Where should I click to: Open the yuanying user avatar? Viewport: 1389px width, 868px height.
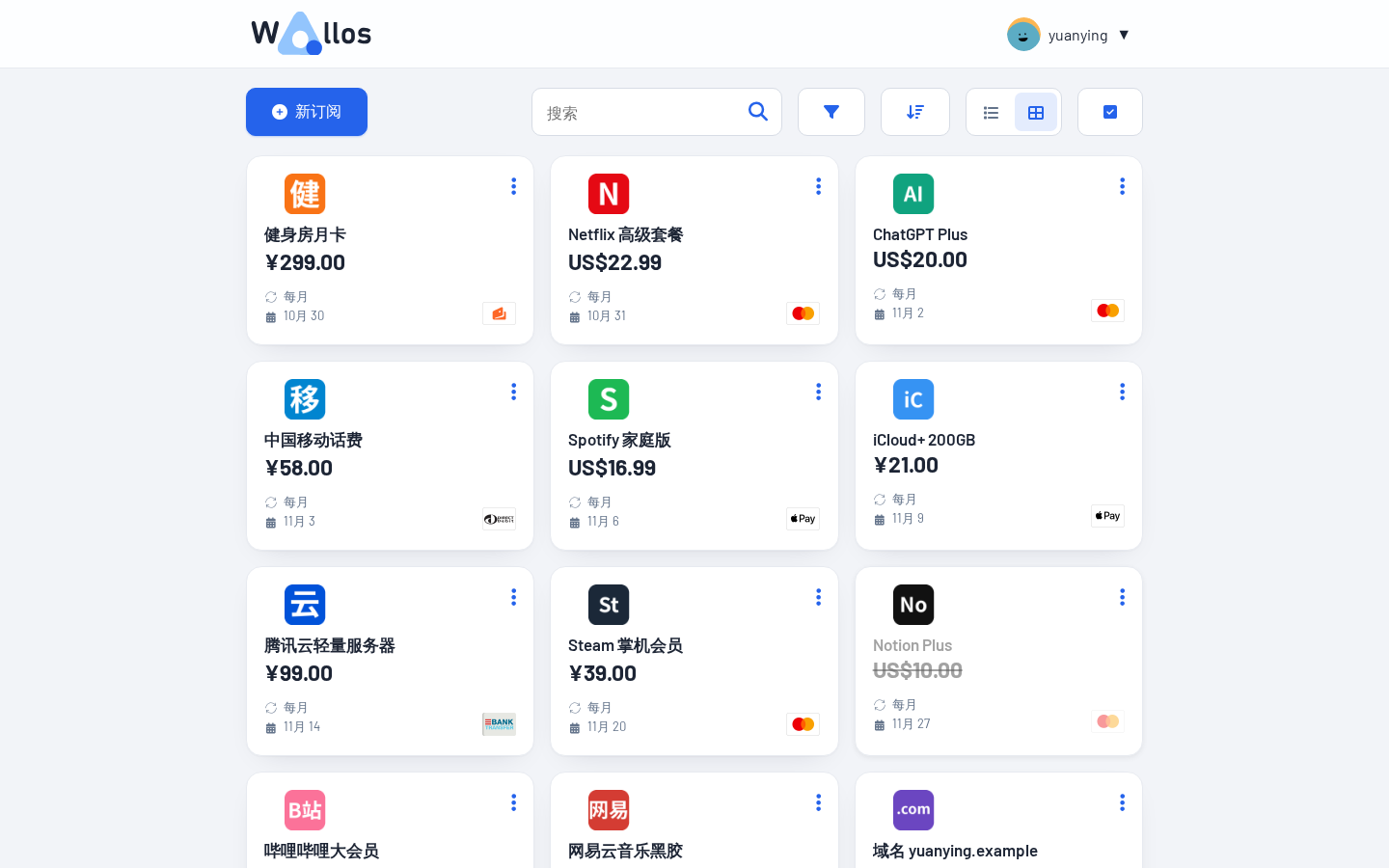(1023, 35)
